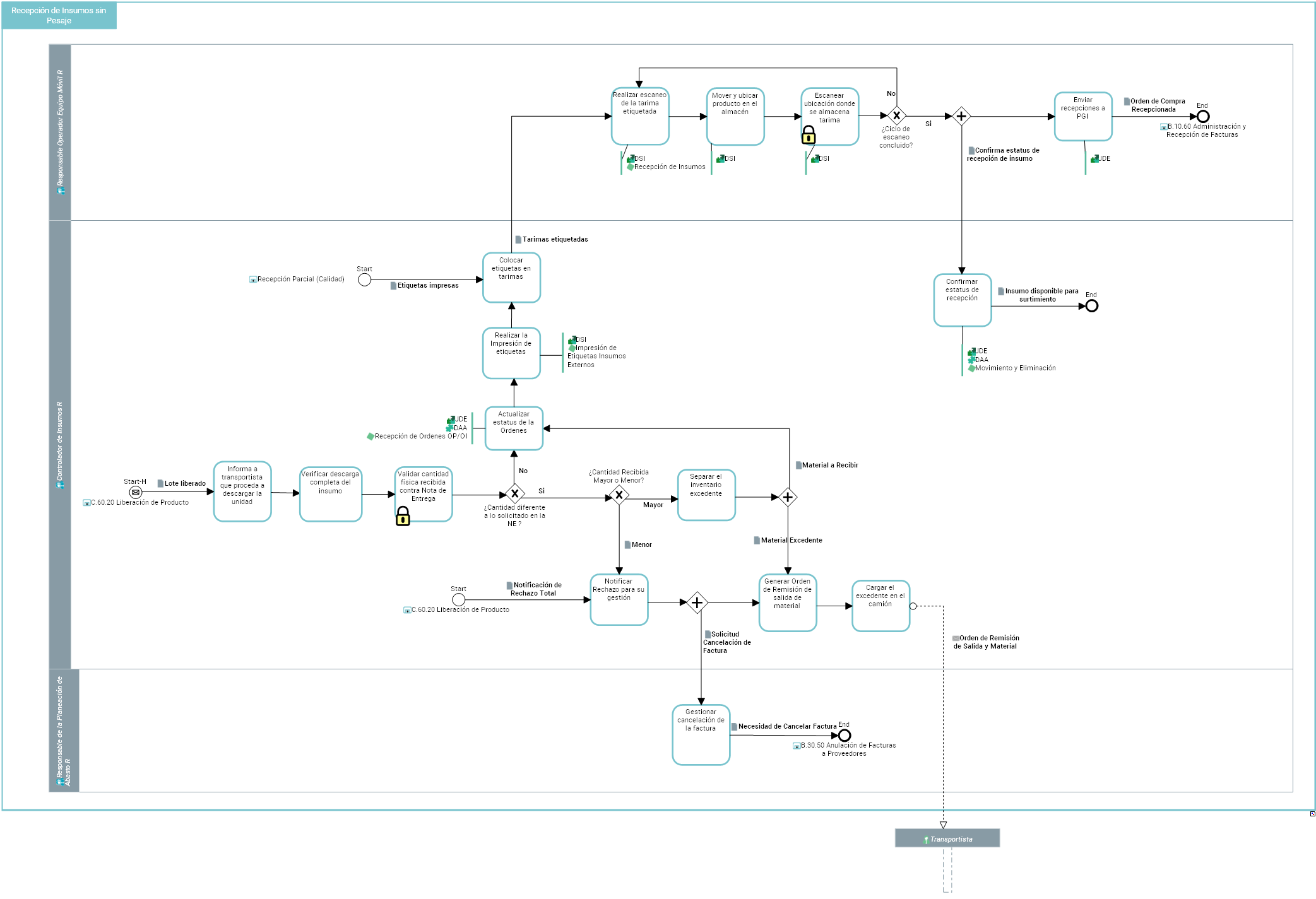Screen dimensions: 1316x899
Task: Click the DSI system icon under Mover y ubicar
Action: click(720, 159)
